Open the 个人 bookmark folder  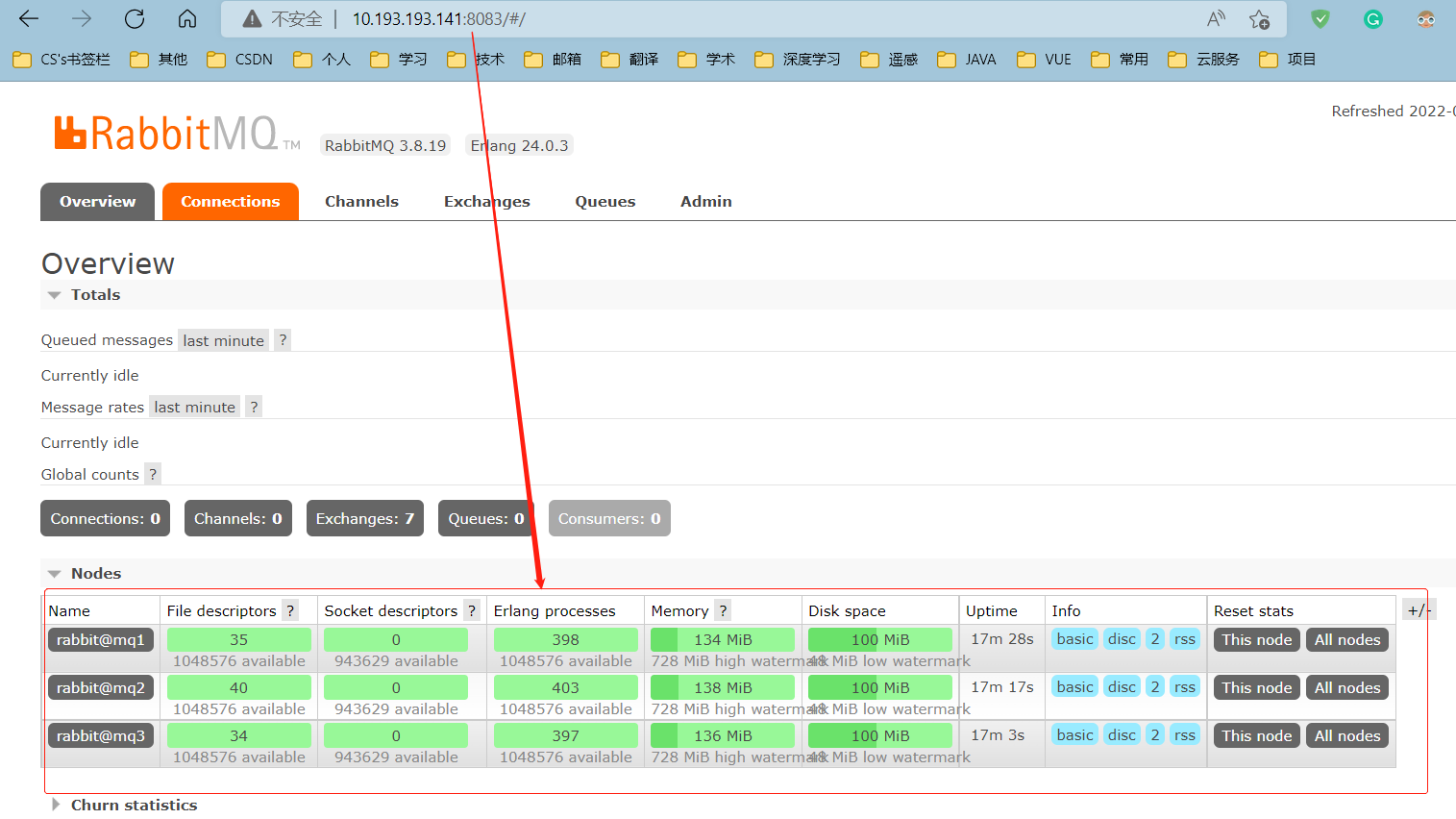click(322, 60)
